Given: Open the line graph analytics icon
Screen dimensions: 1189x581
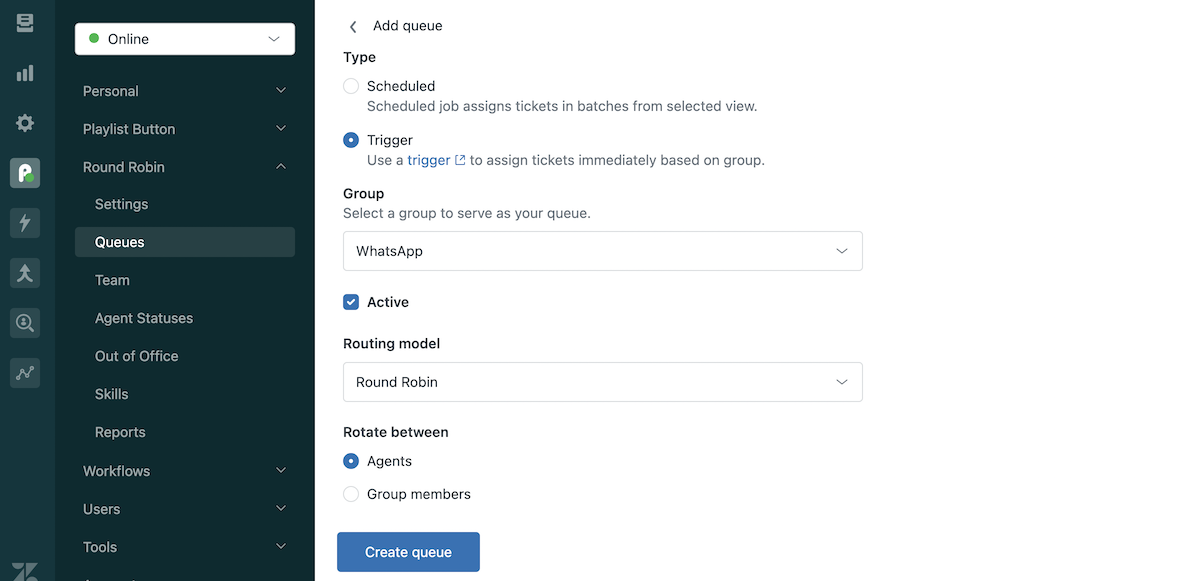Looking at the screenshot, I should [24, 373].
